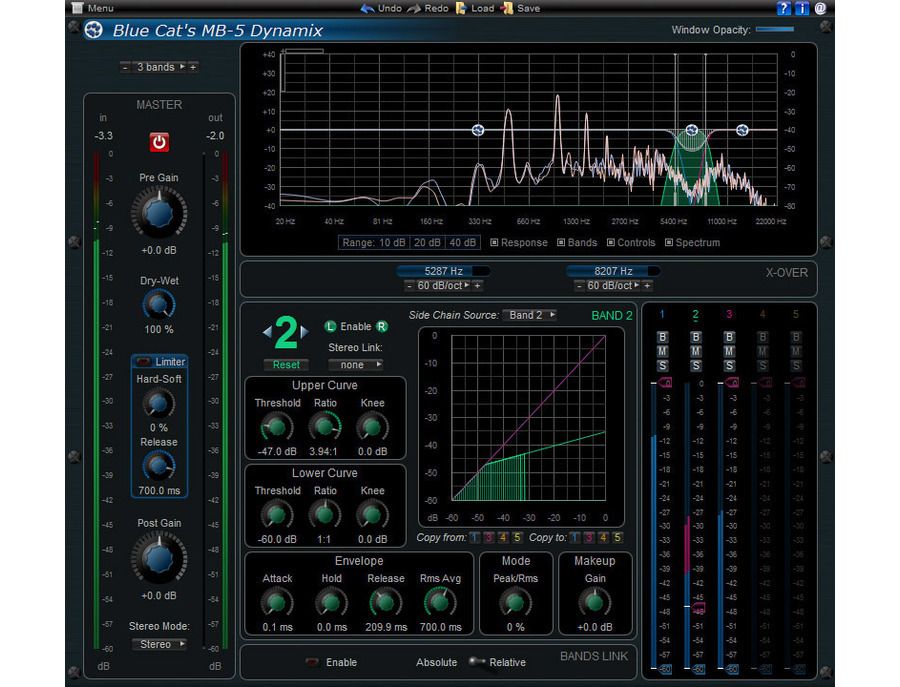
Task: Click the Peak/Rms mode knob
Action: coord(515,603)
